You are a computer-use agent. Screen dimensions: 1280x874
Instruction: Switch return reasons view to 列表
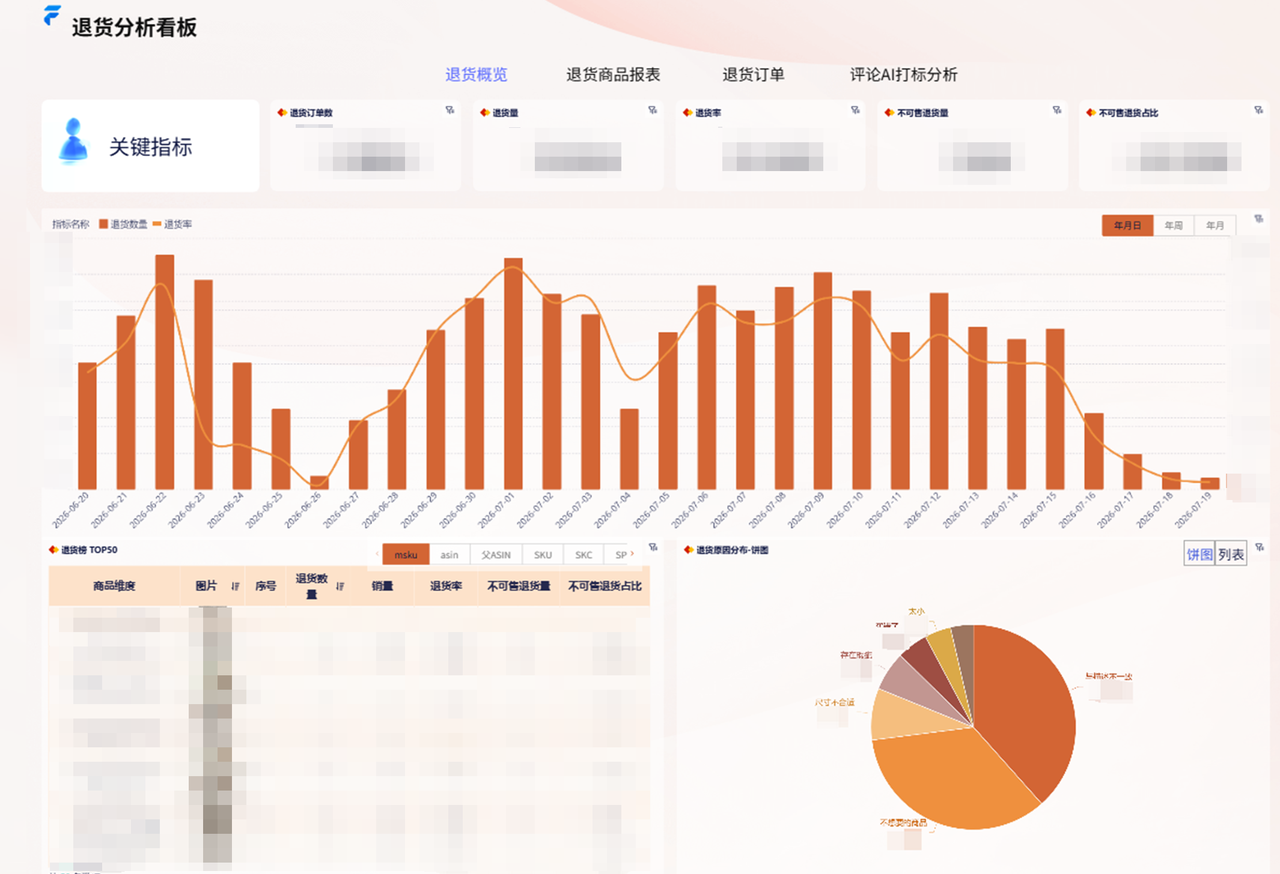(x=1231, y=554)
